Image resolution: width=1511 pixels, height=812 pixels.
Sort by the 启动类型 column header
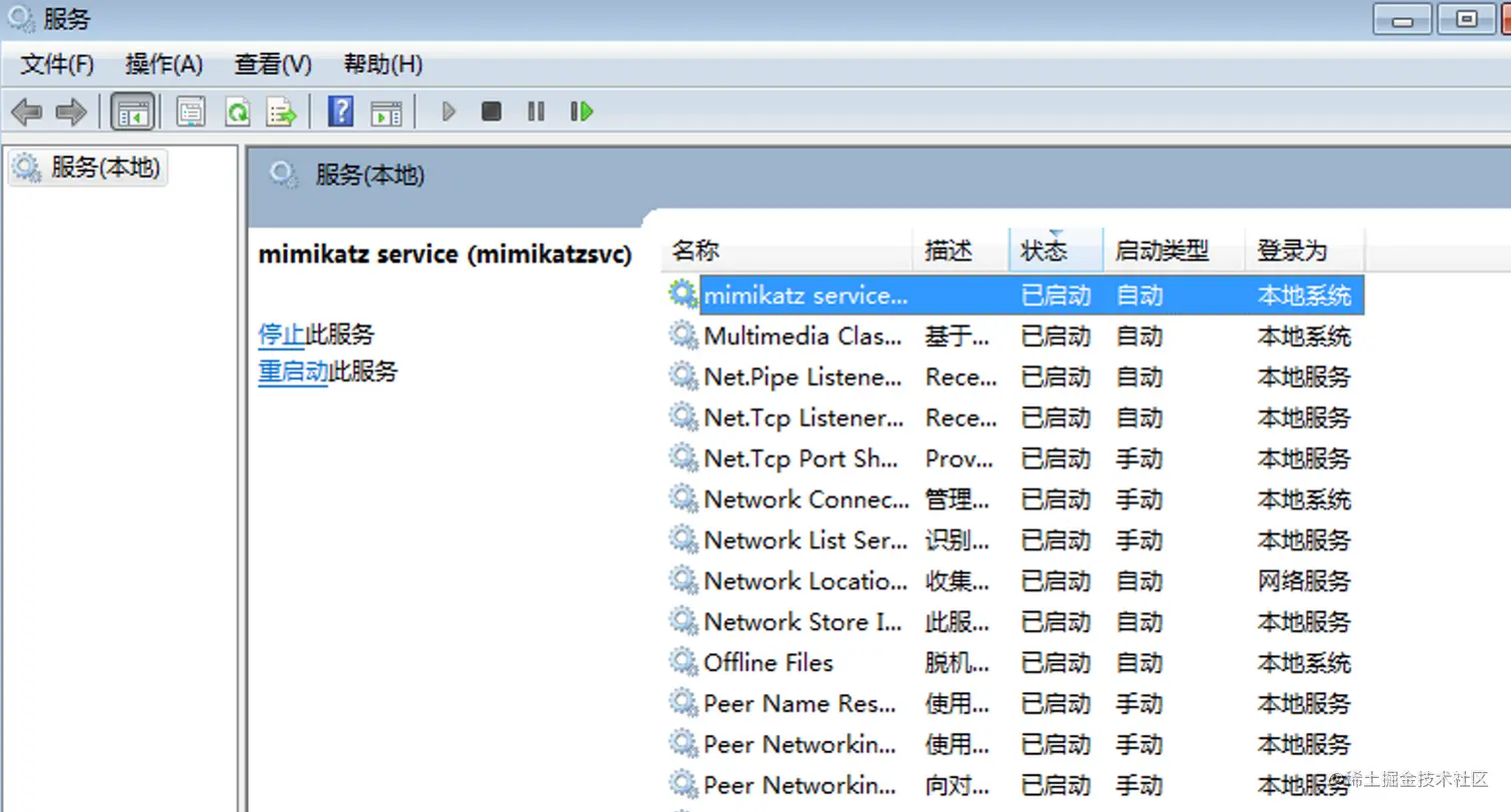(1173, 250)
